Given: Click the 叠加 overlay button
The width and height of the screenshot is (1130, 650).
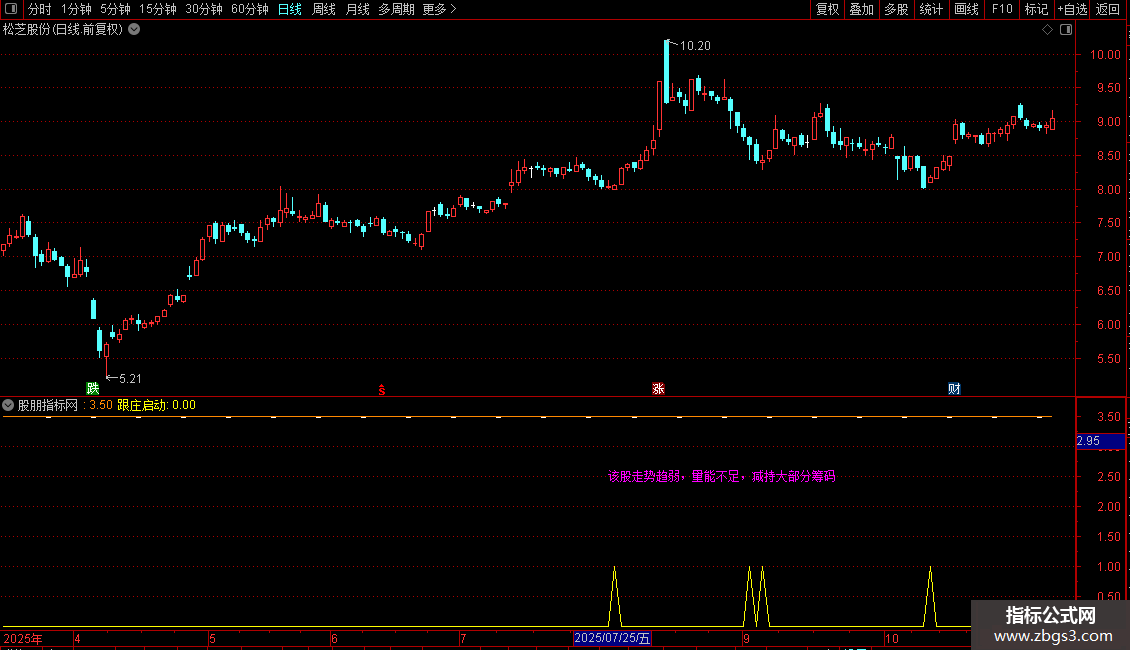Looking at the screenshot, I should click(861, 9).
